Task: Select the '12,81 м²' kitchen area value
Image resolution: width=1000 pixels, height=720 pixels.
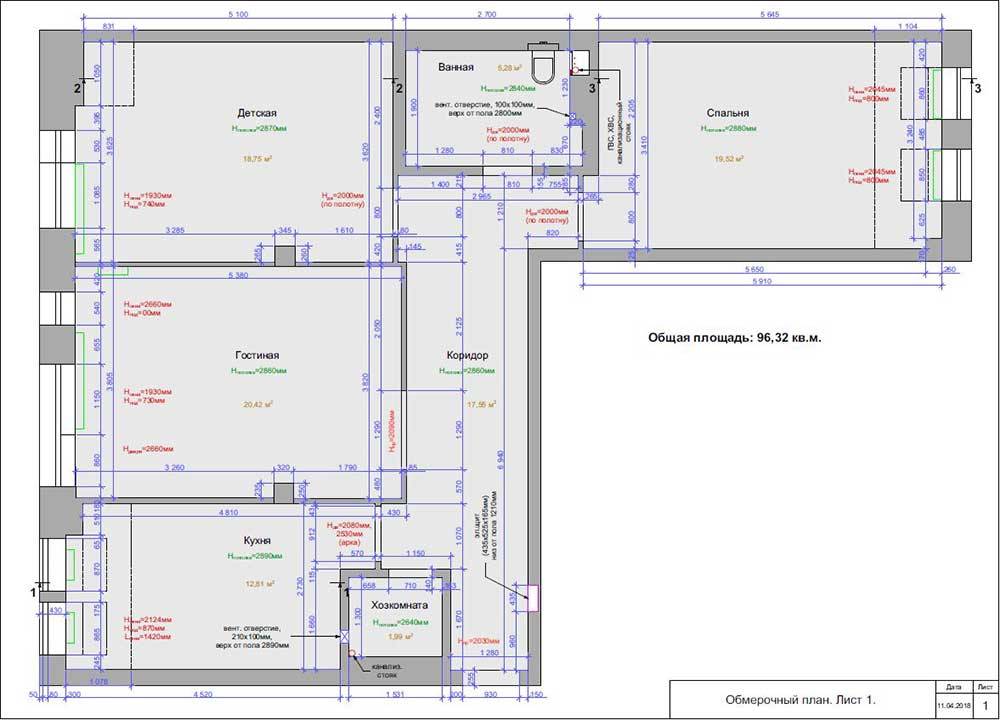Action: pyautogui.click(x=260, y=584)
